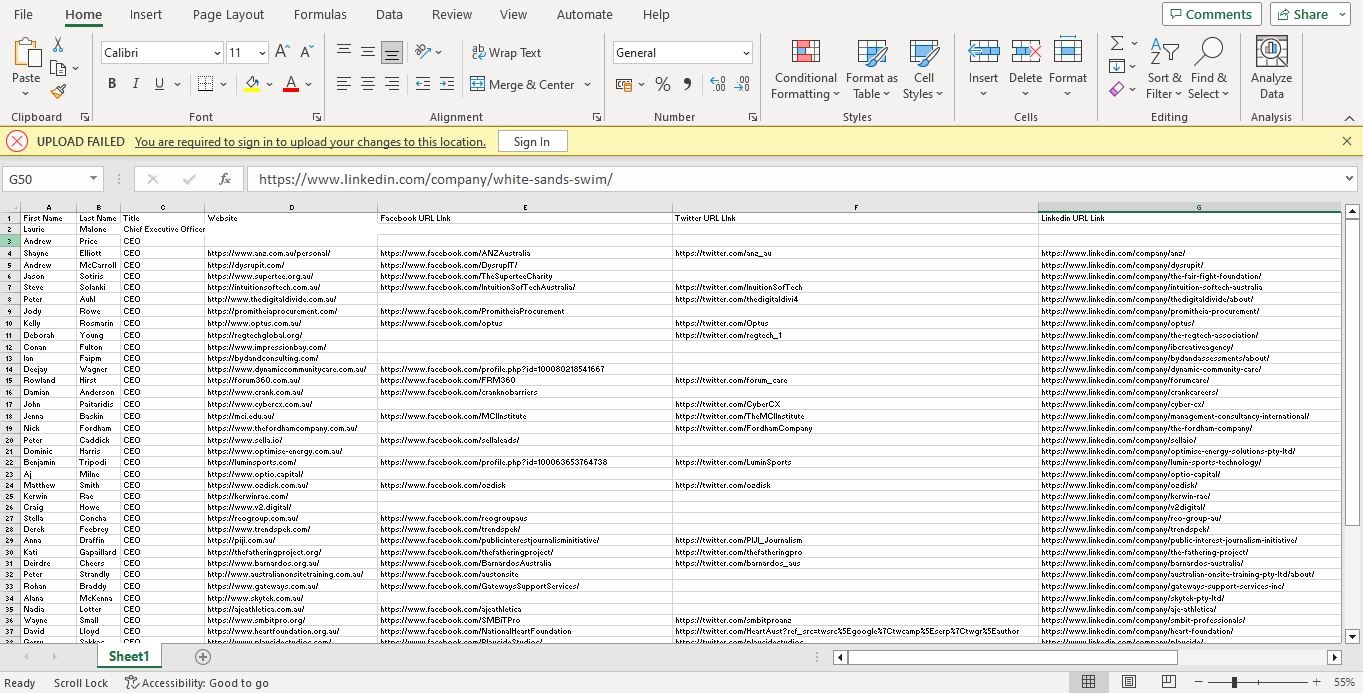Click the Comments button
This screenshot has height=693, width=1363.
[x=1211, y=14]
